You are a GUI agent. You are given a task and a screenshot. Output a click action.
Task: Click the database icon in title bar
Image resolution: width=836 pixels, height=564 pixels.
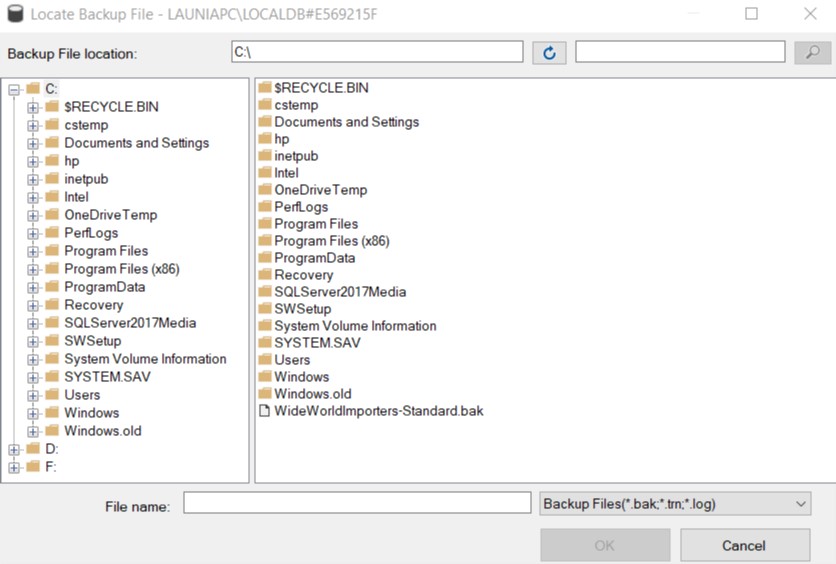[14, 15]
